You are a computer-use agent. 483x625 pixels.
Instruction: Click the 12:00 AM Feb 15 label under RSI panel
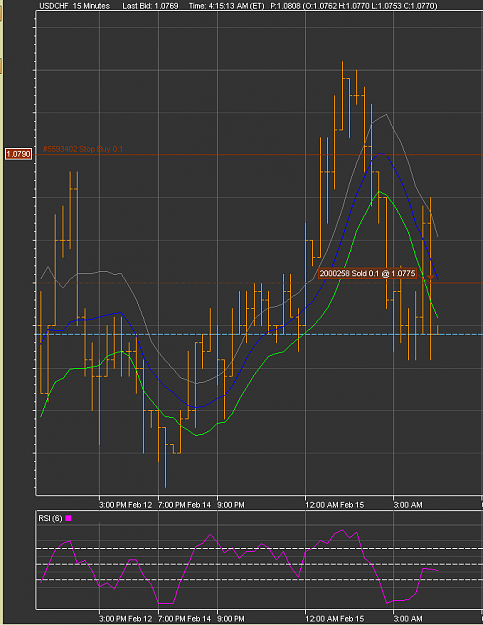coord(335,619)
